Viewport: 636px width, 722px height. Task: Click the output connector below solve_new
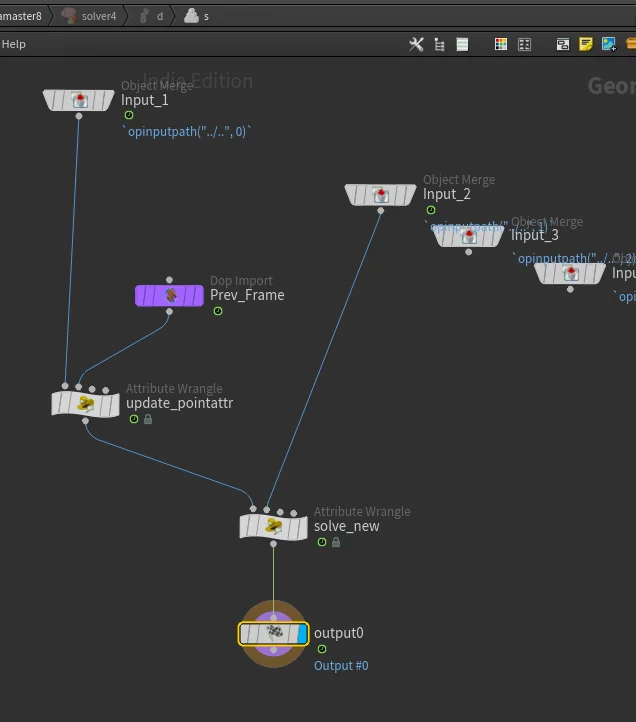(274, 545)
